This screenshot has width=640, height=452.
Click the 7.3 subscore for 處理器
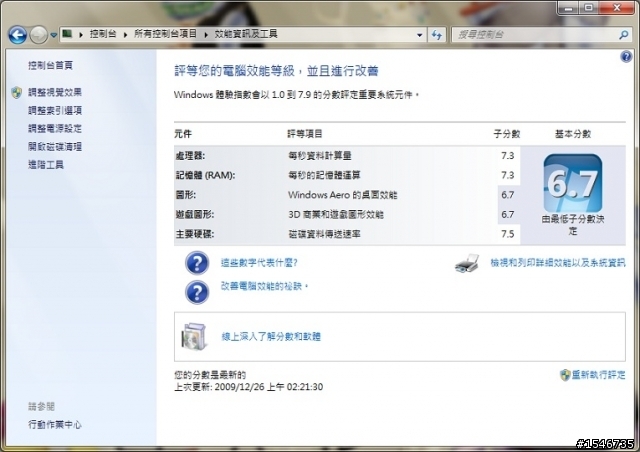click(x=508, y=156)
